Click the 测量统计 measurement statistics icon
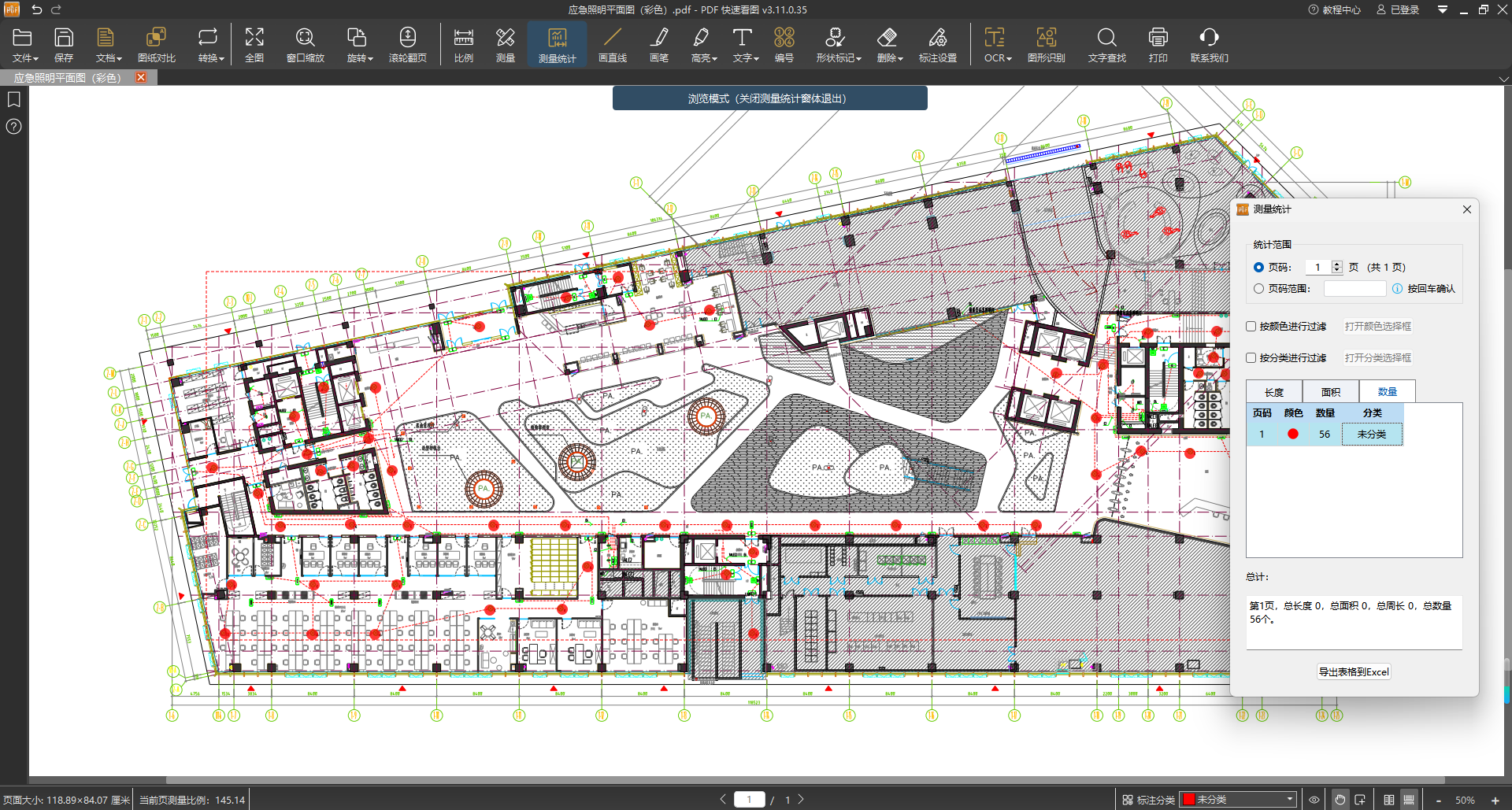The width and height of the screenshot is (1512, 810). click(x=558, y=45)
